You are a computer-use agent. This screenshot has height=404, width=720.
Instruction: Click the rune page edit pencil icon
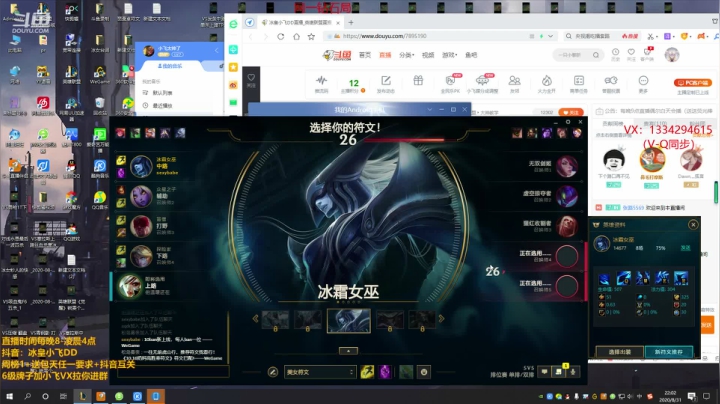pos(273,372)
